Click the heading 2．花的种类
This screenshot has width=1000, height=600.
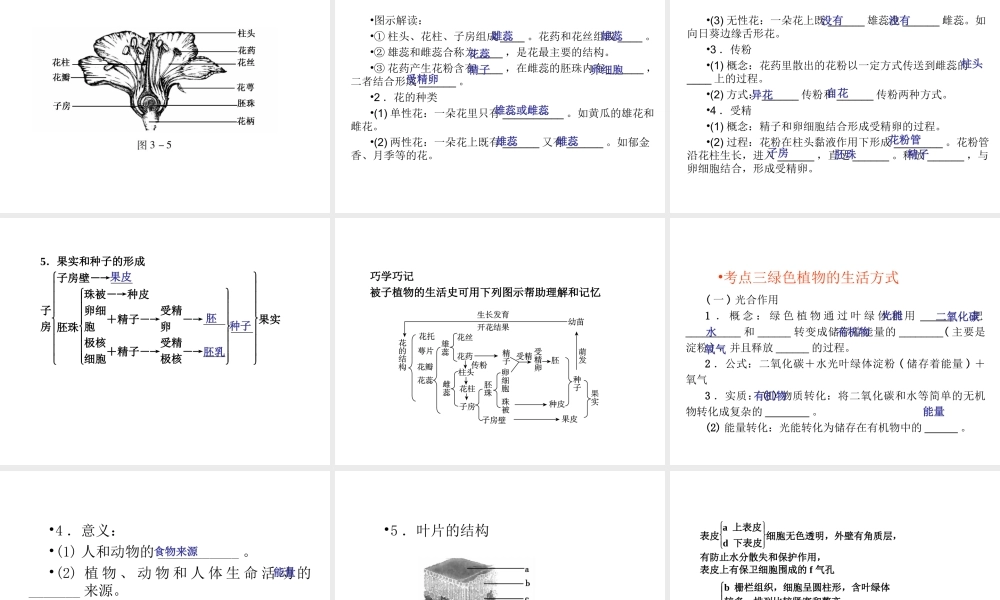click(406, 97)
